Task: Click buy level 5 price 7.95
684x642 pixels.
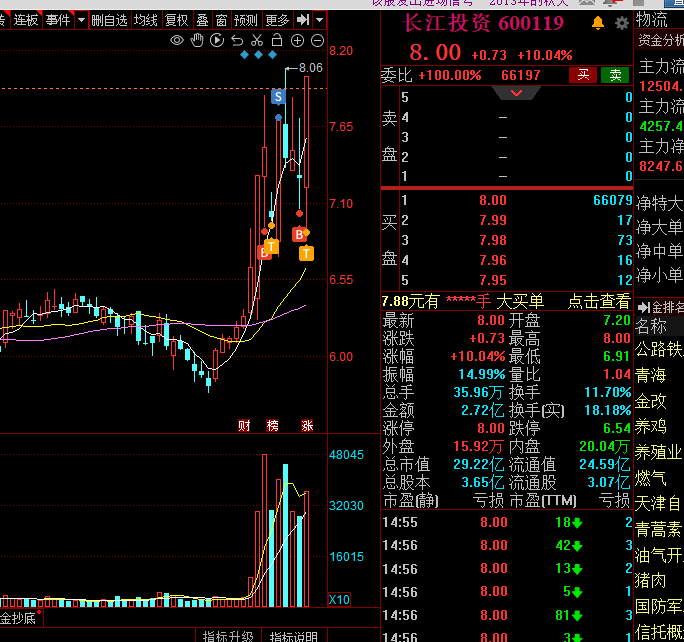Action: pos(493,280)
